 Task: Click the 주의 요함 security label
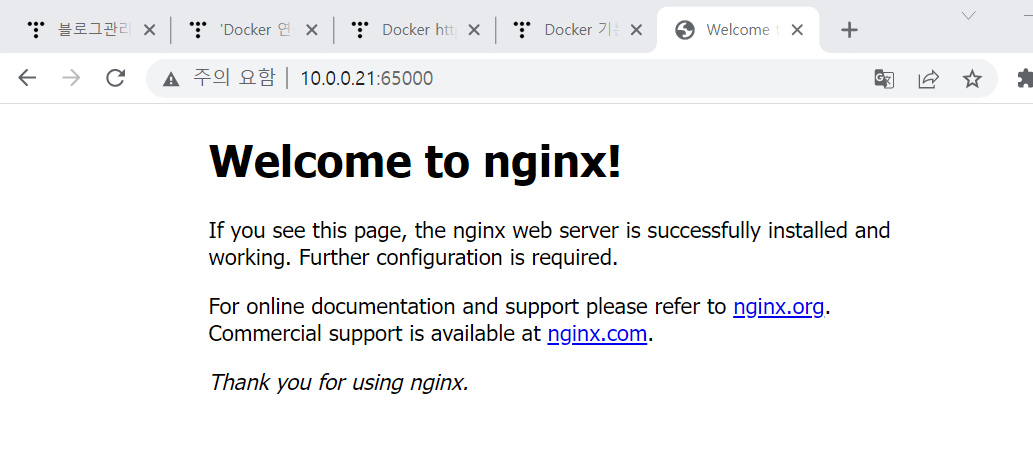point(234,78)
